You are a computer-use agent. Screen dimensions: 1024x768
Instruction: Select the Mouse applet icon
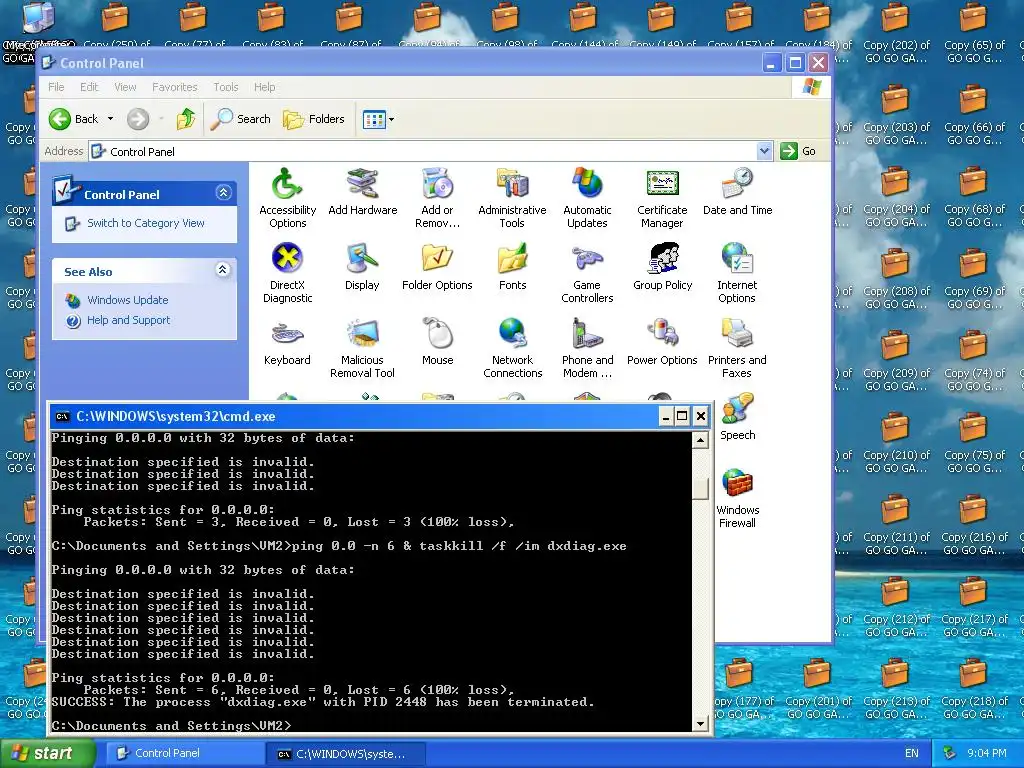437,343
